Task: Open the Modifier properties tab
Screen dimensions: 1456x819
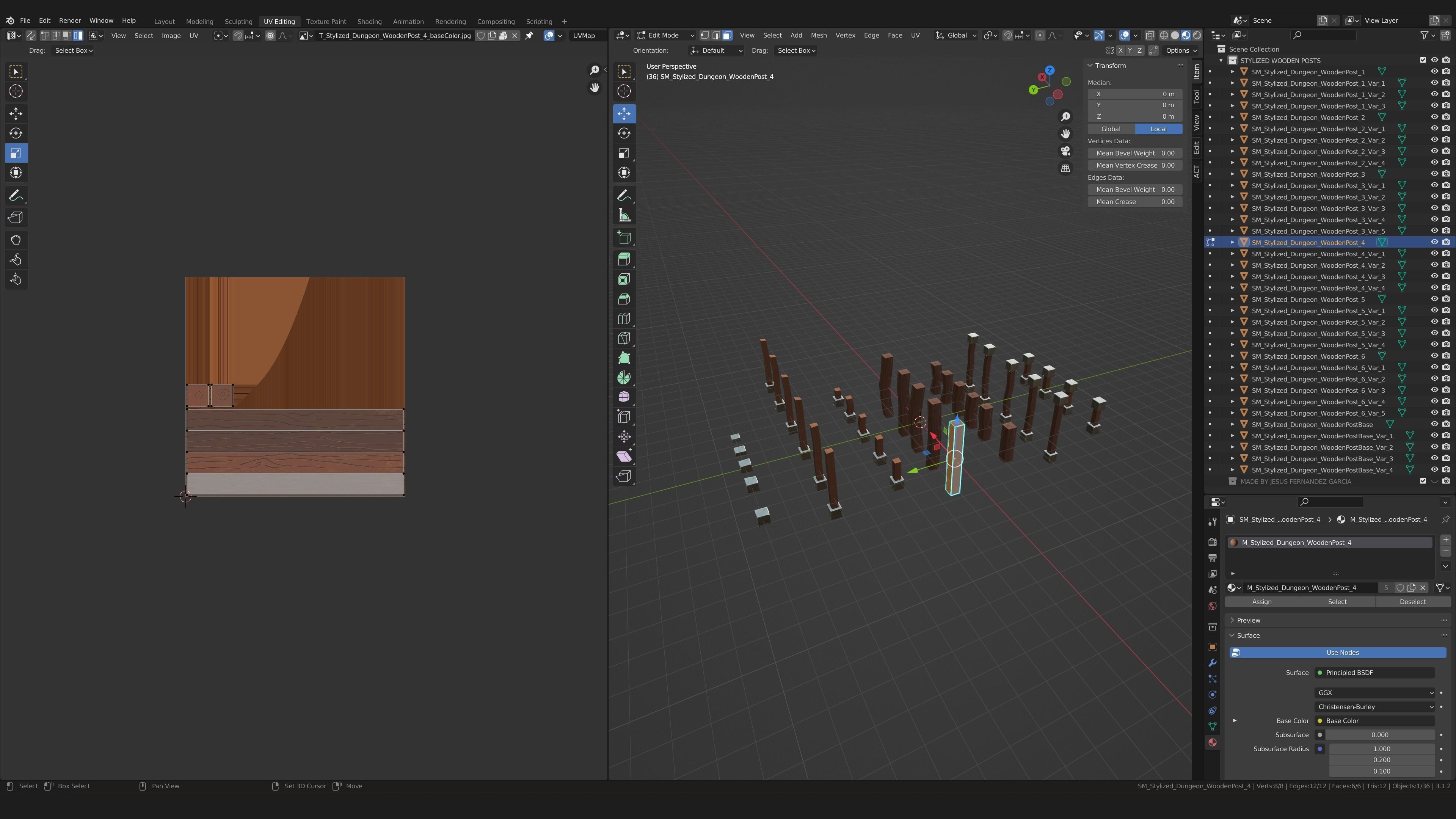Action: 1213,663
